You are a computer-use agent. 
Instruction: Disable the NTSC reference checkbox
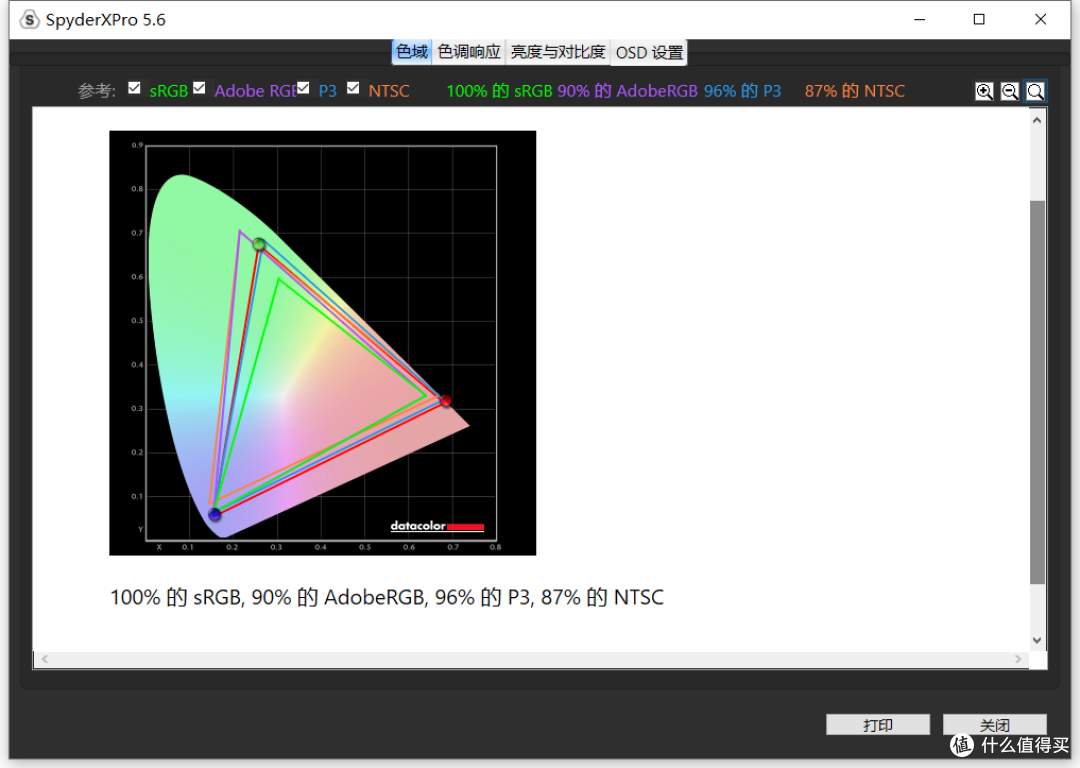[353, 88]
